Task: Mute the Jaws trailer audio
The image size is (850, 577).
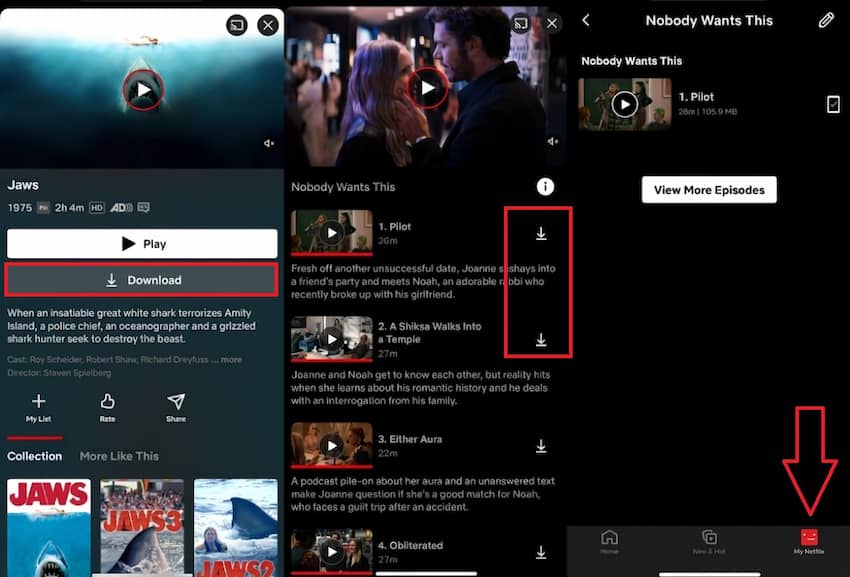Action: pyautogui.click(x=268, y=143)
